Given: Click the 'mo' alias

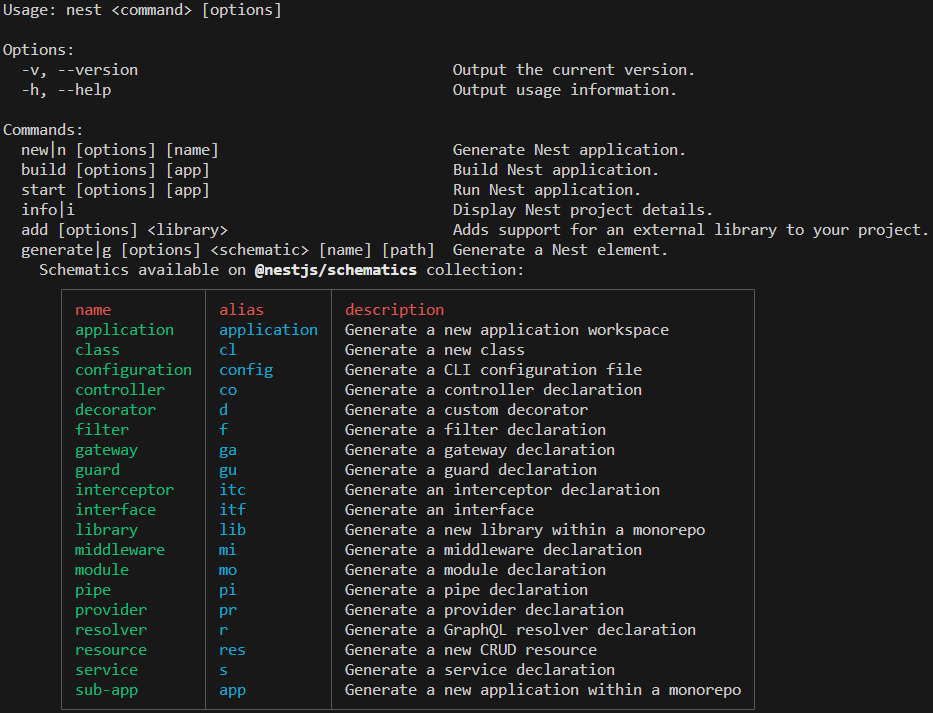Looking at the screenshot, I should pyautogui.click(x=228, y=570).
